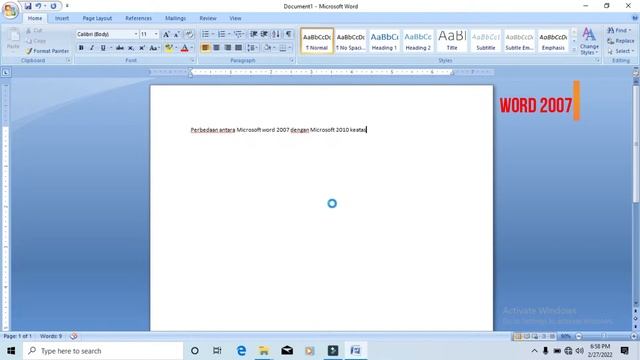Switch to the Insert tab
The width and height of the screenshot is (640, 360).
[x=62, y=18]
